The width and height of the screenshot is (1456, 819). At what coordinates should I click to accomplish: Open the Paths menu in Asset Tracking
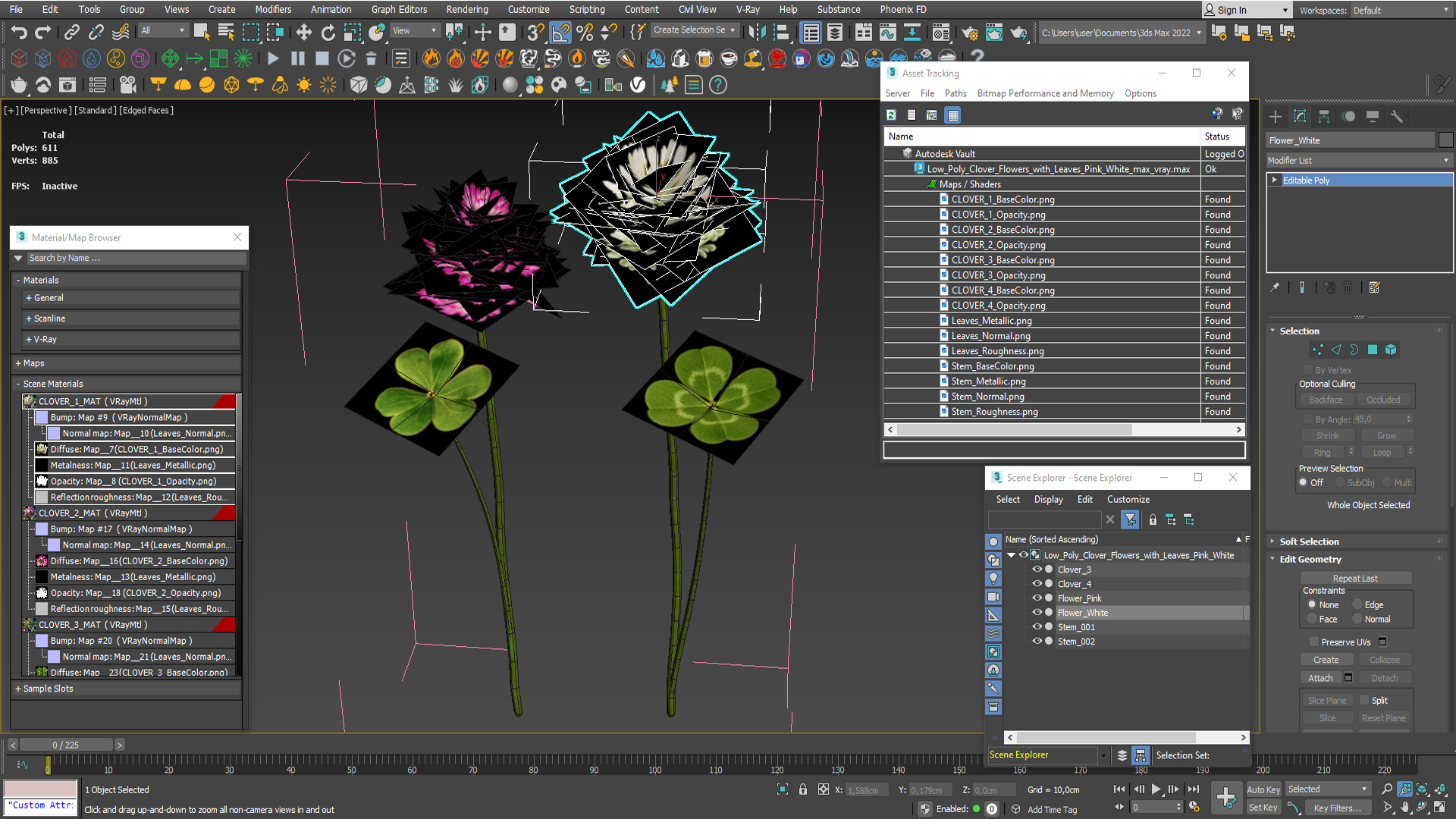[955, 93]
